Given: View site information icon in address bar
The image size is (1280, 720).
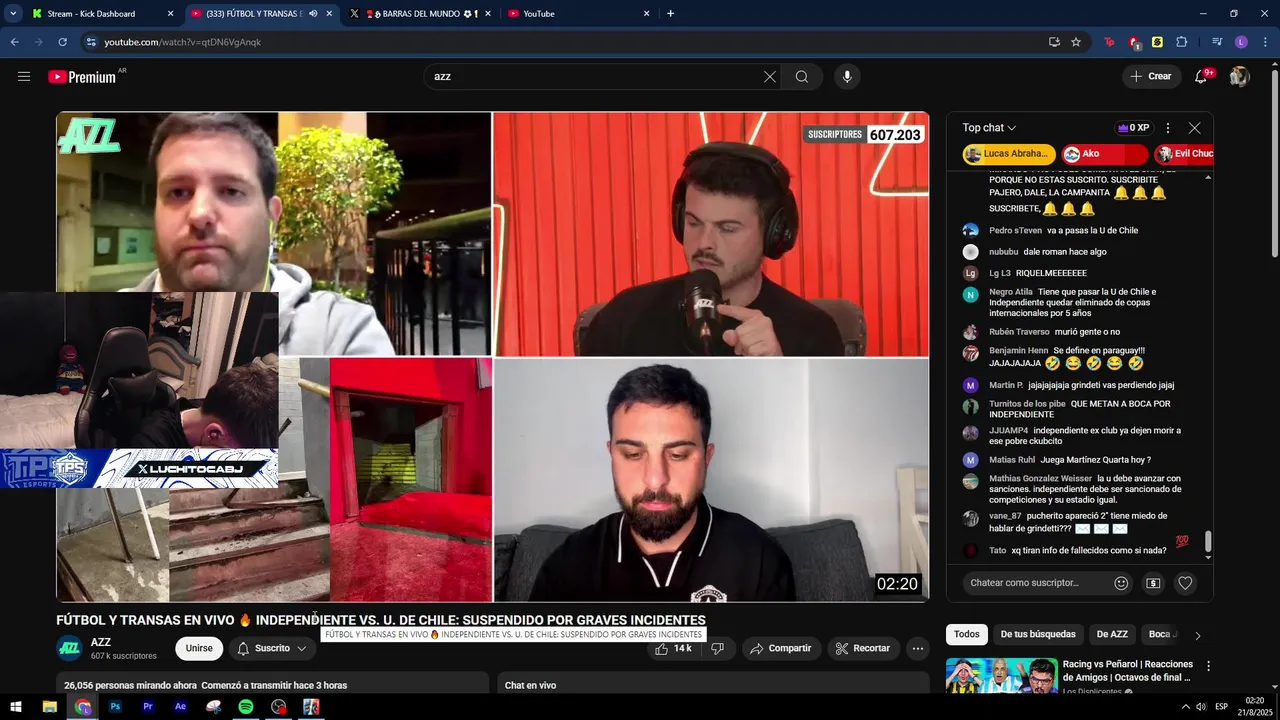Looking at the screenshot, I should pyautogui.click(x=91, y=42).
